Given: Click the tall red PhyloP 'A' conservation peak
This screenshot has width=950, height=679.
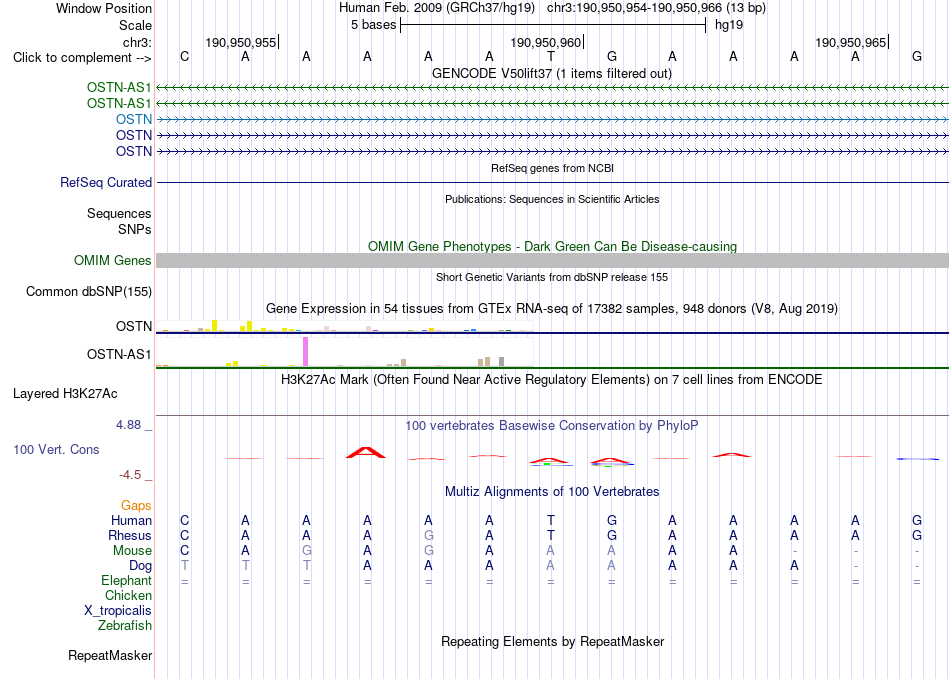Looking at the screenshot, I should 365,452.
